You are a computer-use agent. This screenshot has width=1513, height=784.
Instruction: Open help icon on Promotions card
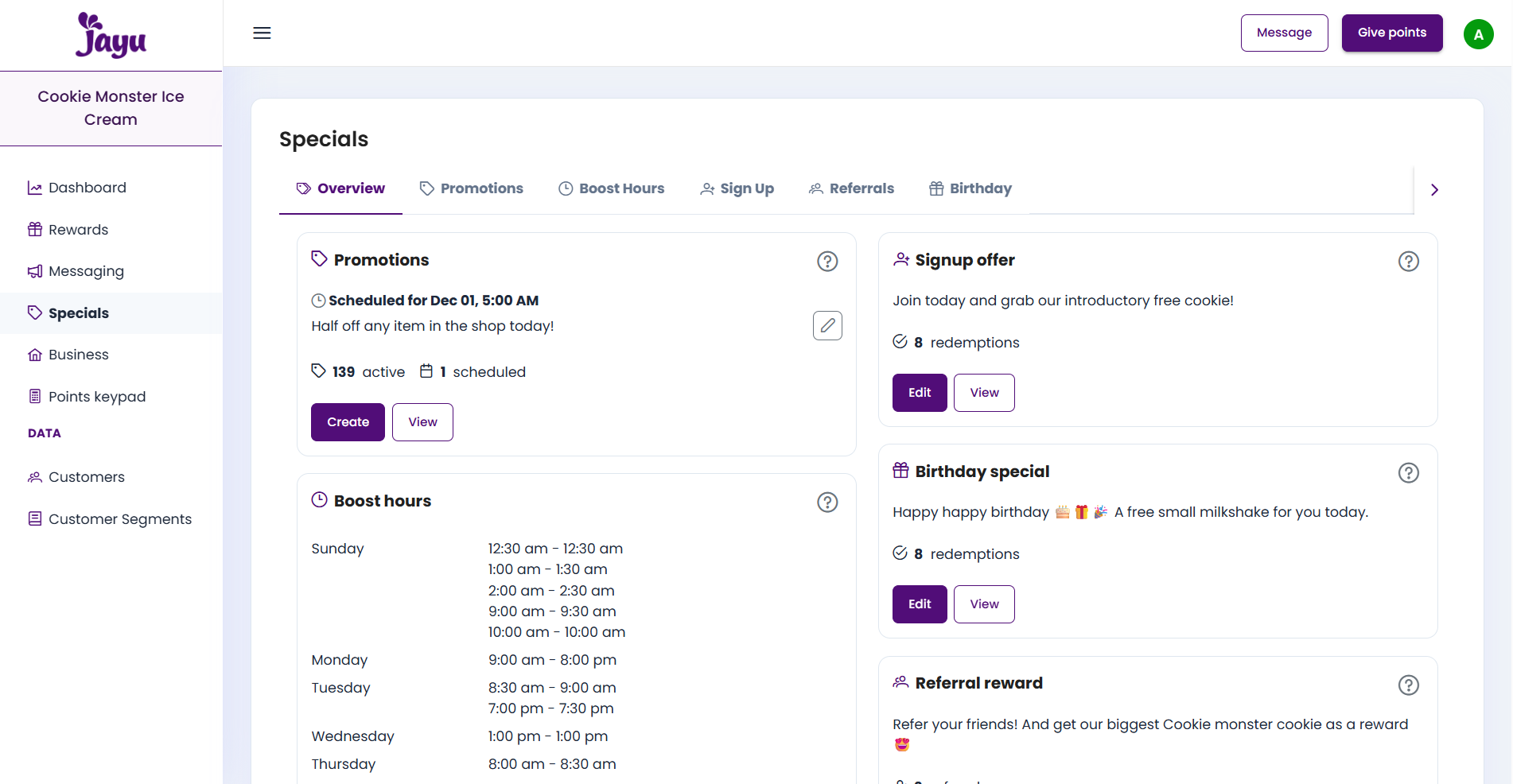point(827,261)
